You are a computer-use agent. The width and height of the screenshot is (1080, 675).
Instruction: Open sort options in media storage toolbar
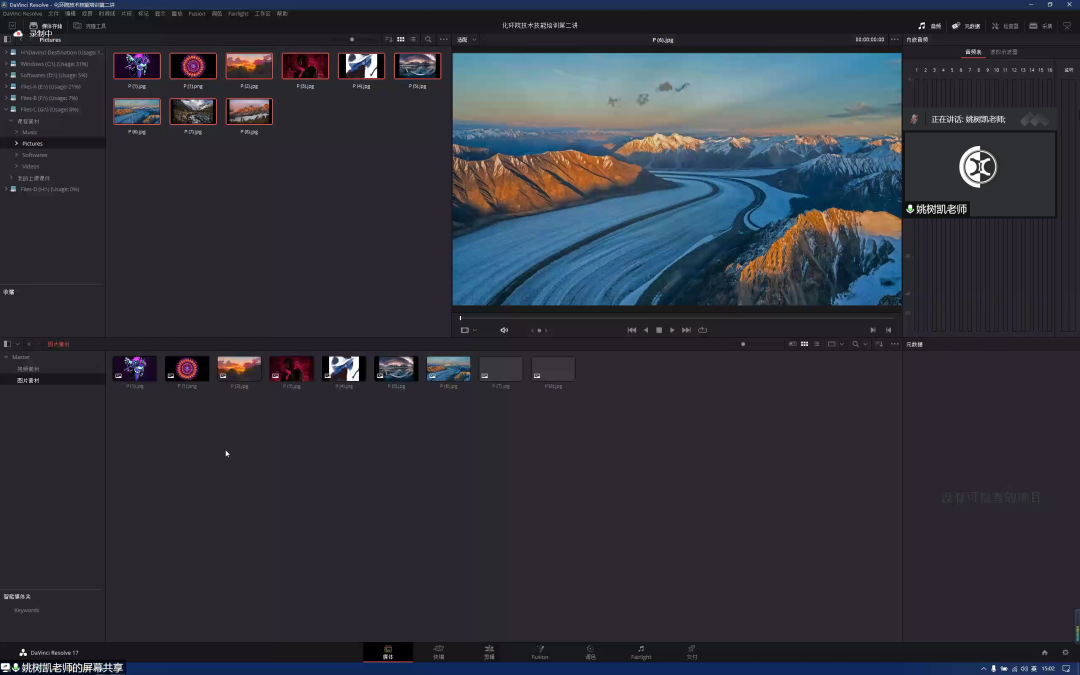coord(388,39)
